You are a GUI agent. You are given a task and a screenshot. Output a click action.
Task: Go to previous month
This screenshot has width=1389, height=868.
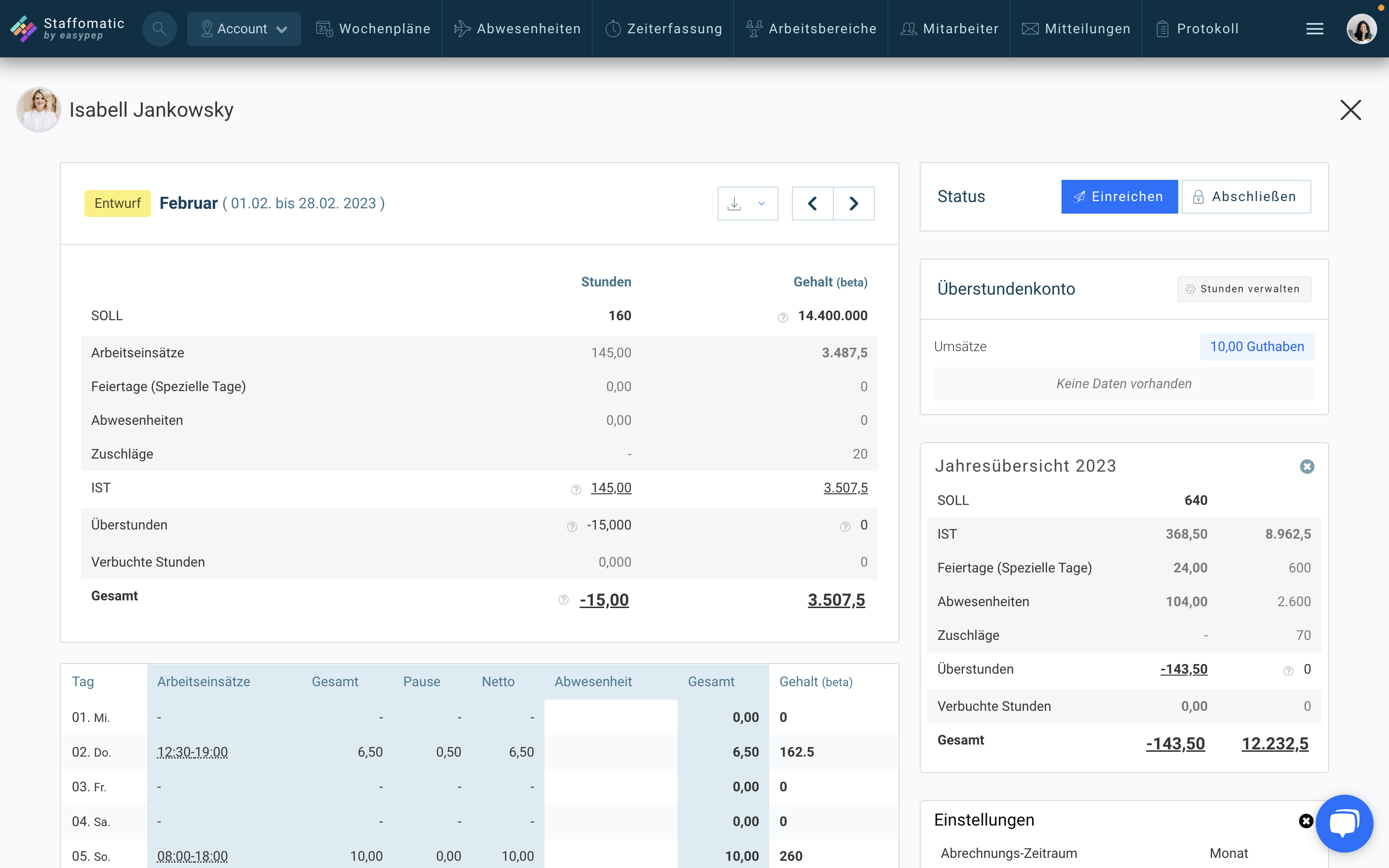click(x=813, y=203)
